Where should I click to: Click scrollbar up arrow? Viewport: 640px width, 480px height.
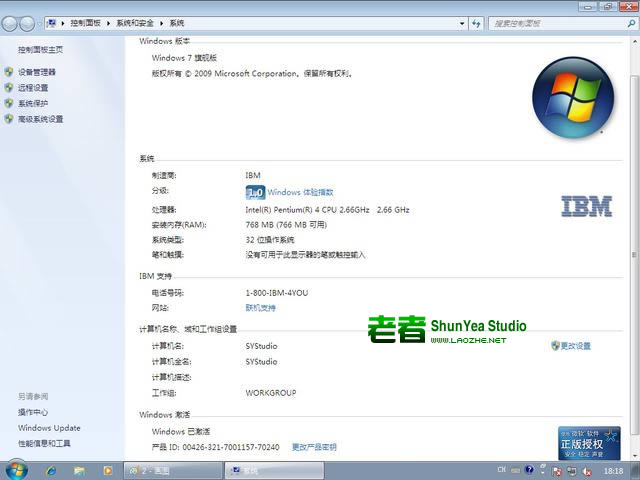(x=635, y=42)
